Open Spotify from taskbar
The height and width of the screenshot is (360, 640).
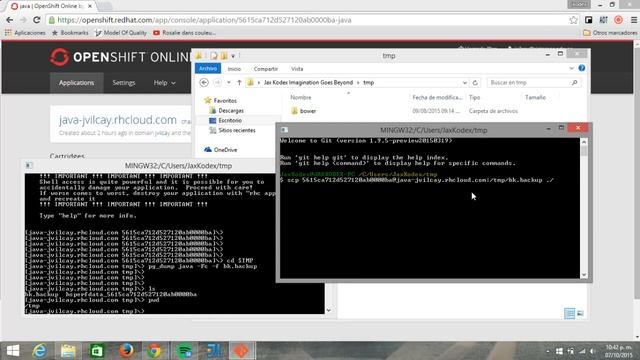point(184,351)
